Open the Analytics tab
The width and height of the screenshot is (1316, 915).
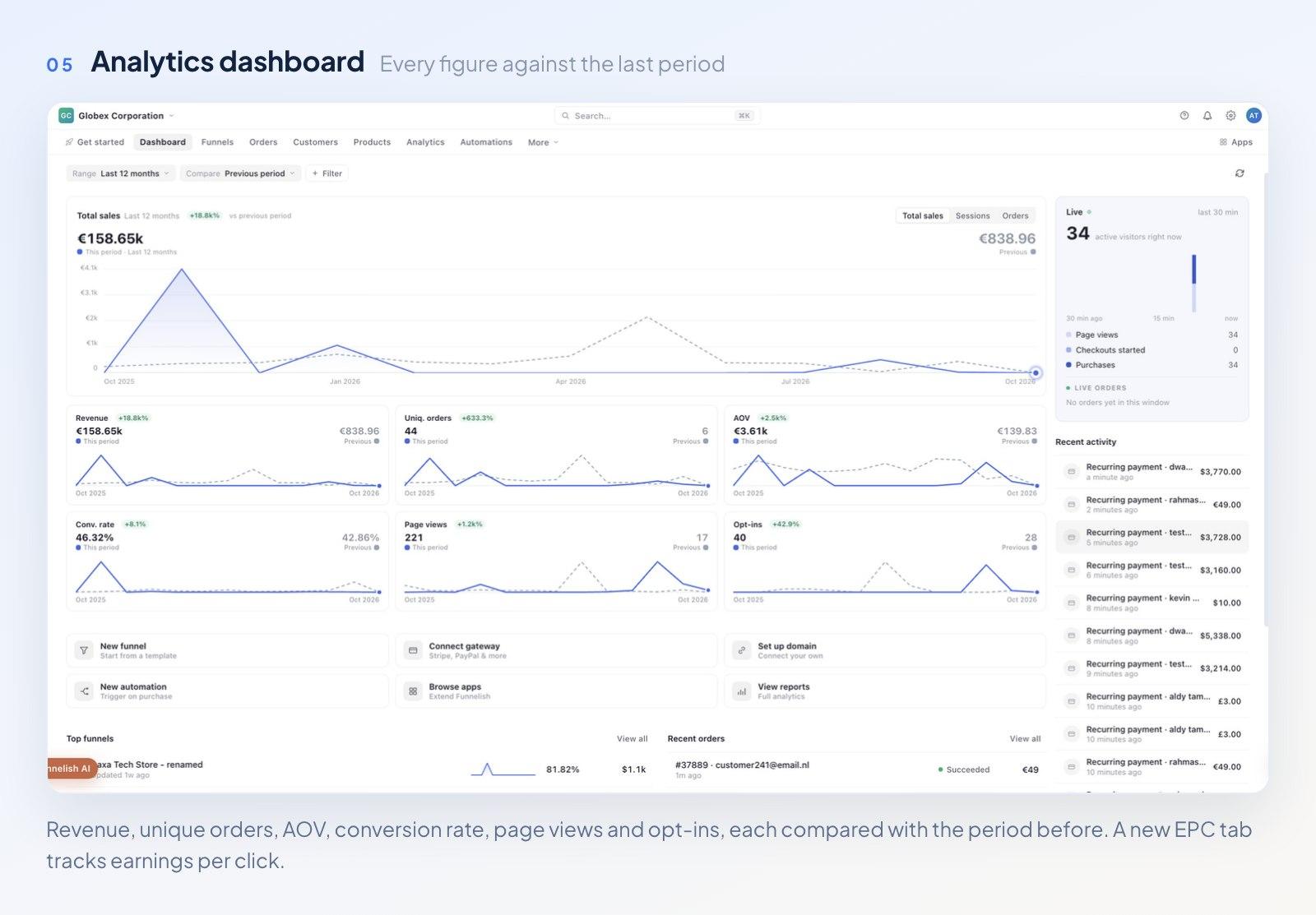click(425, 142)
